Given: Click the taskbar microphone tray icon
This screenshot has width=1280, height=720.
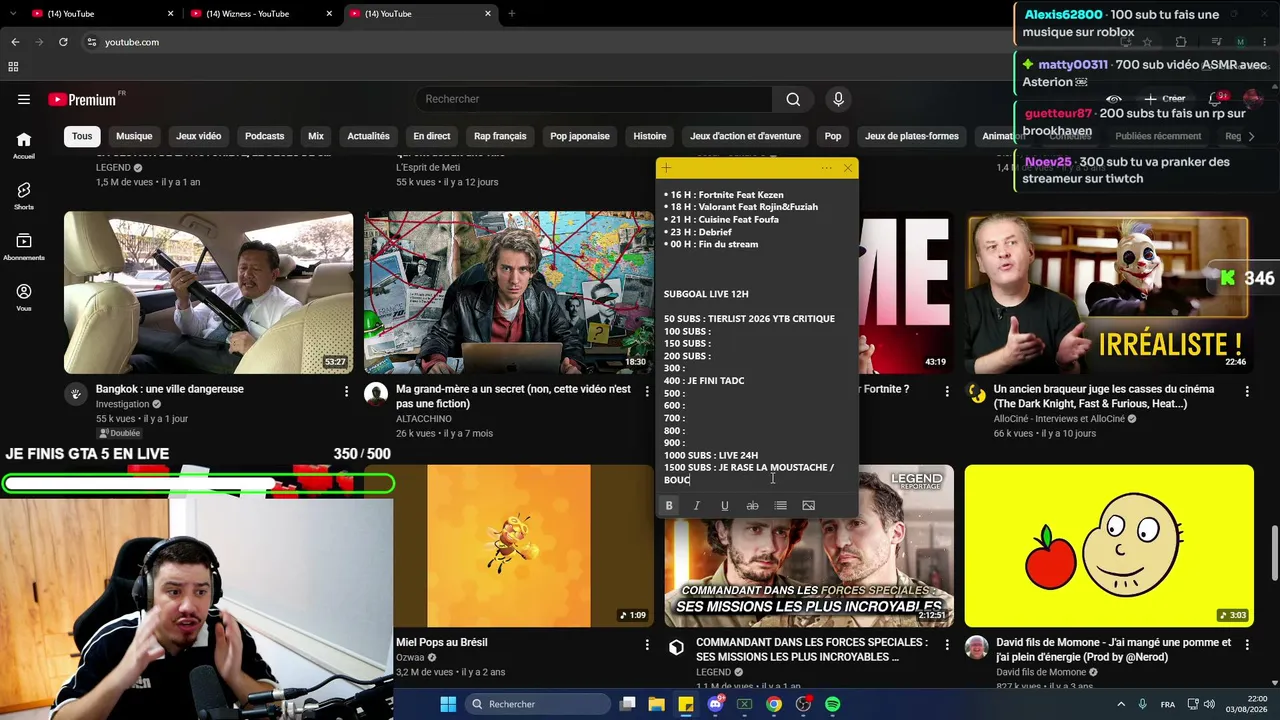Looking at the screenshot, I should pyautogui.click(x=1142, y=704).
